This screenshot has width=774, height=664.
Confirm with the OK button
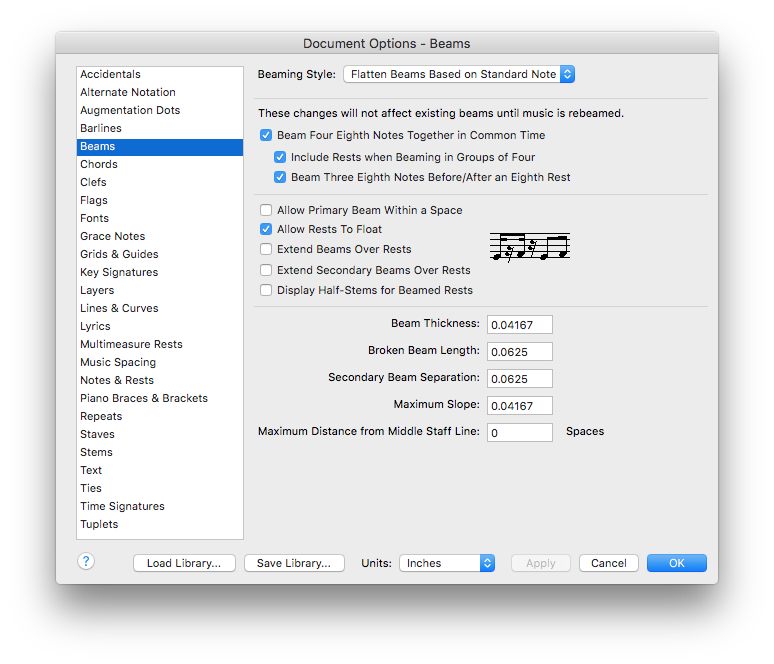pos(677,563)
